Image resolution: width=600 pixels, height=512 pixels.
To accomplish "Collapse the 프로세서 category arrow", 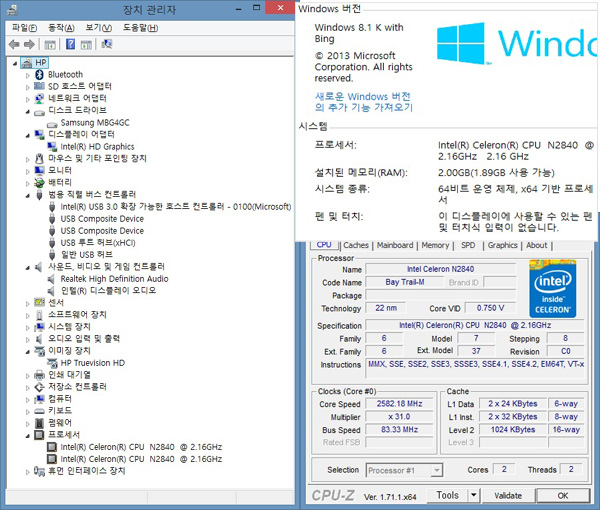I will (28, 436).
